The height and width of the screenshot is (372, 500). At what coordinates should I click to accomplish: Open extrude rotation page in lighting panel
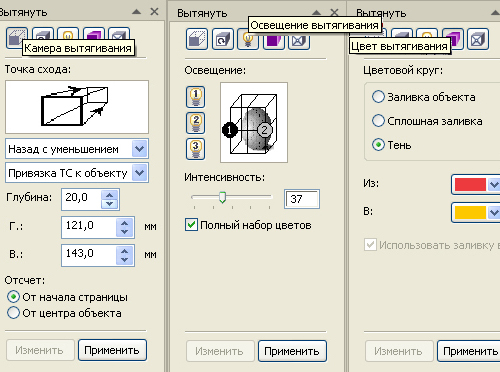[223, 39]
